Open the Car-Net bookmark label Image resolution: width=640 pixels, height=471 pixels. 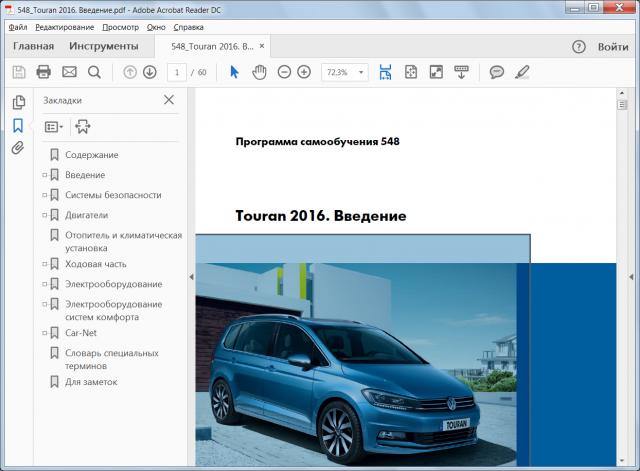(81, 333)
